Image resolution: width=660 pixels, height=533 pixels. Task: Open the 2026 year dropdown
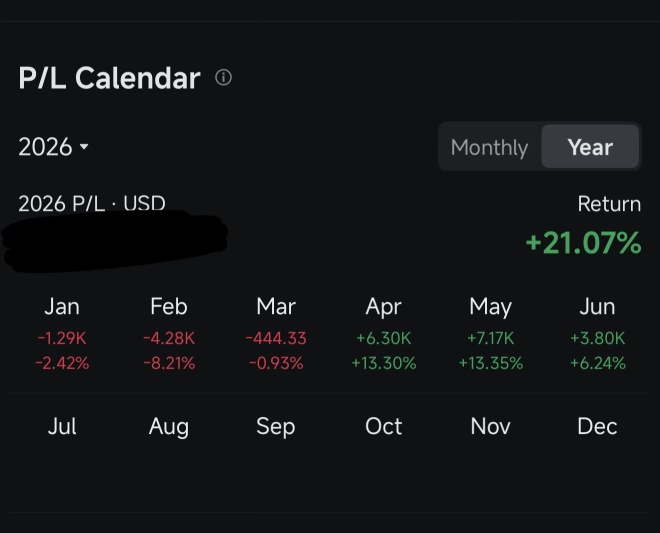[53, 147]
